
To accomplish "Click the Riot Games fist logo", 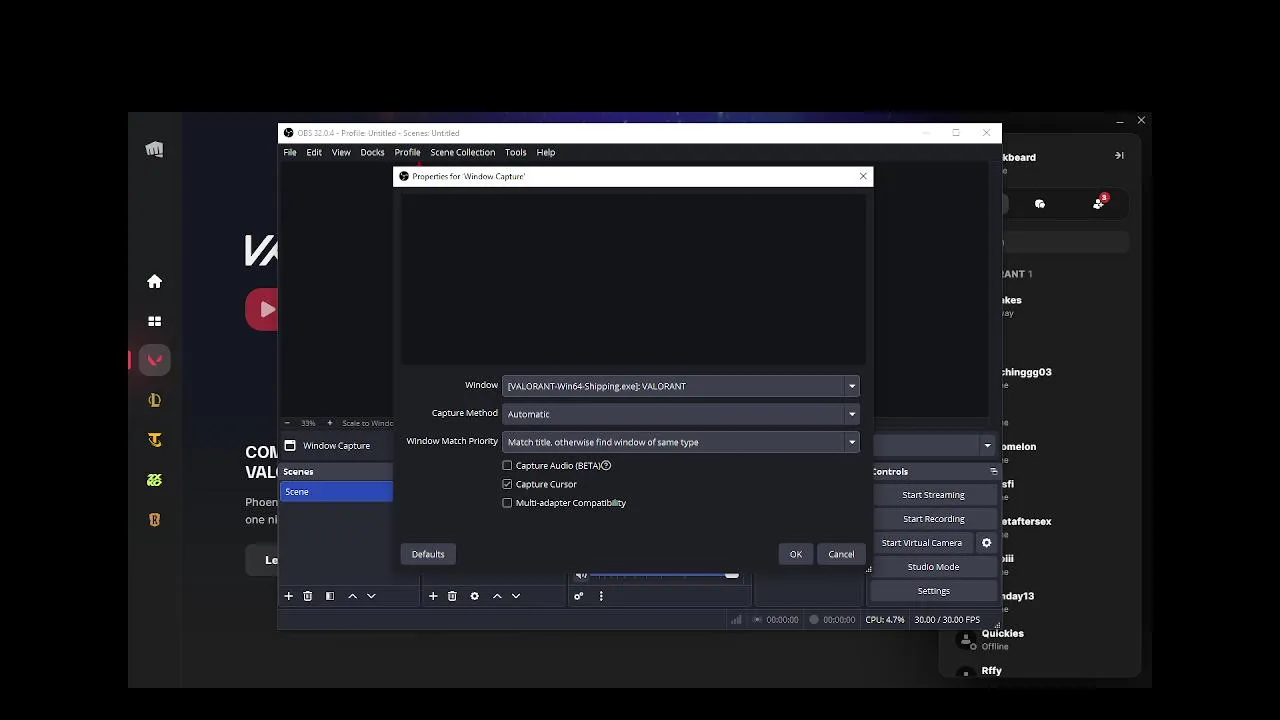I will click(154, 149).
